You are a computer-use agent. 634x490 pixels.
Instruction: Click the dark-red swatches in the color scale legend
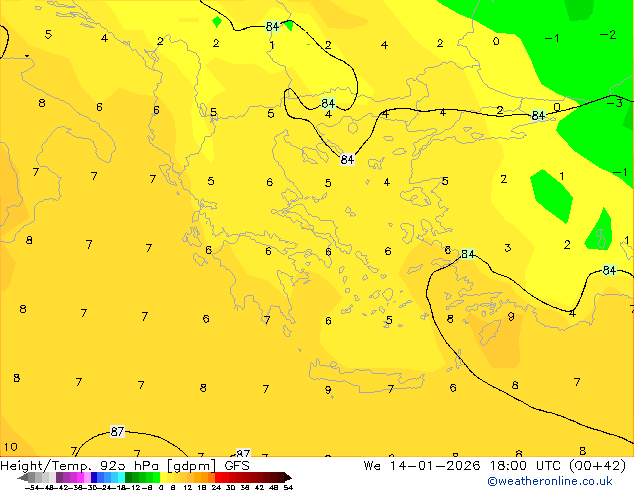[x=249, y=478]
